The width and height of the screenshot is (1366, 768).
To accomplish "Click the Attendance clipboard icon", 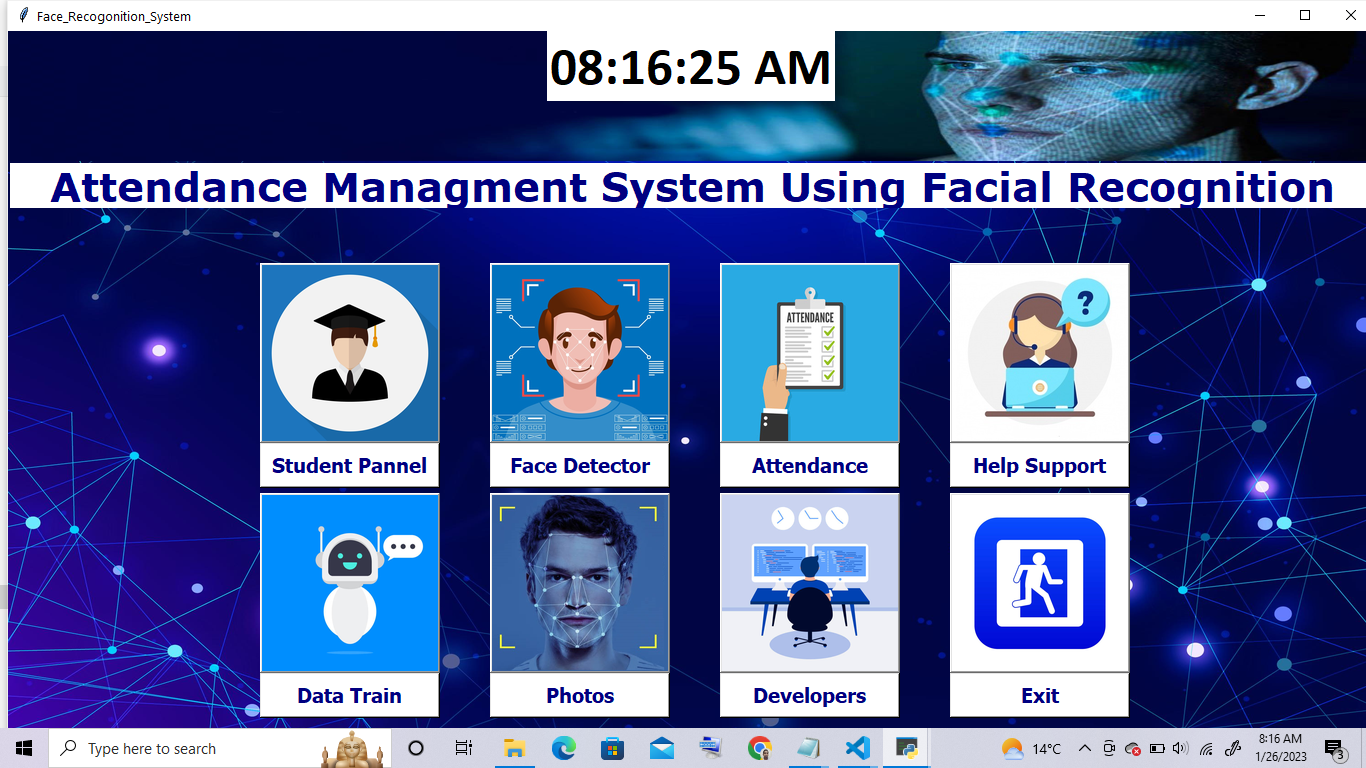I will (x=808, y=352).
